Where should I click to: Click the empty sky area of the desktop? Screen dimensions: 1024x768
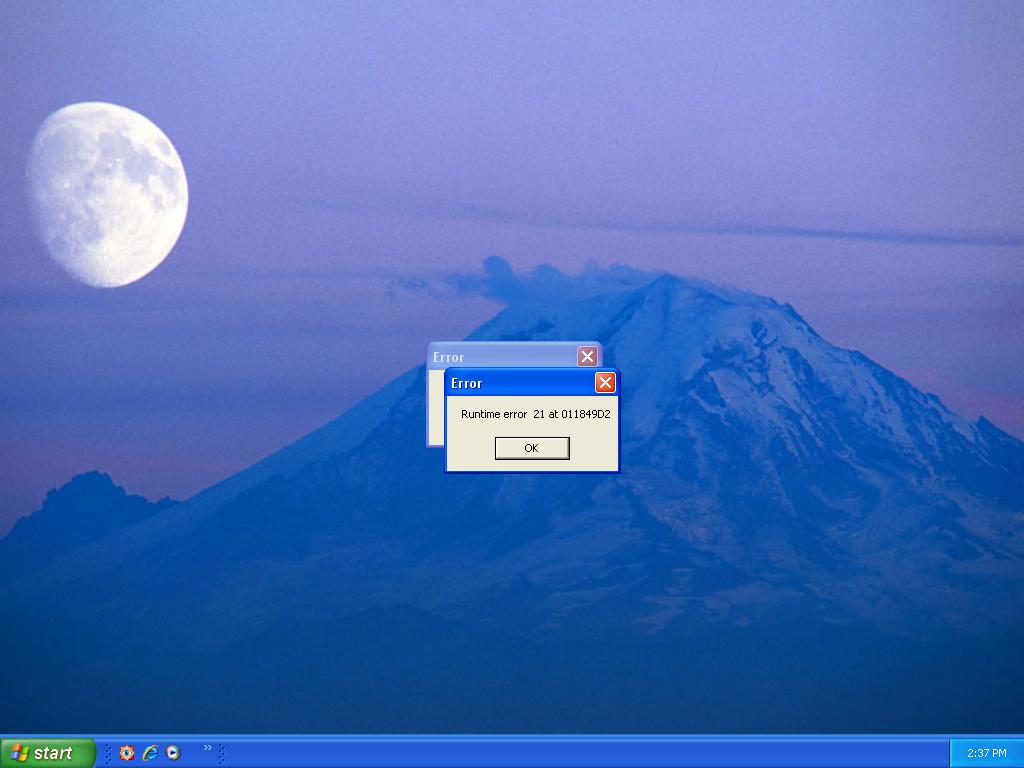pyautogui.click(x=600, y=100)
